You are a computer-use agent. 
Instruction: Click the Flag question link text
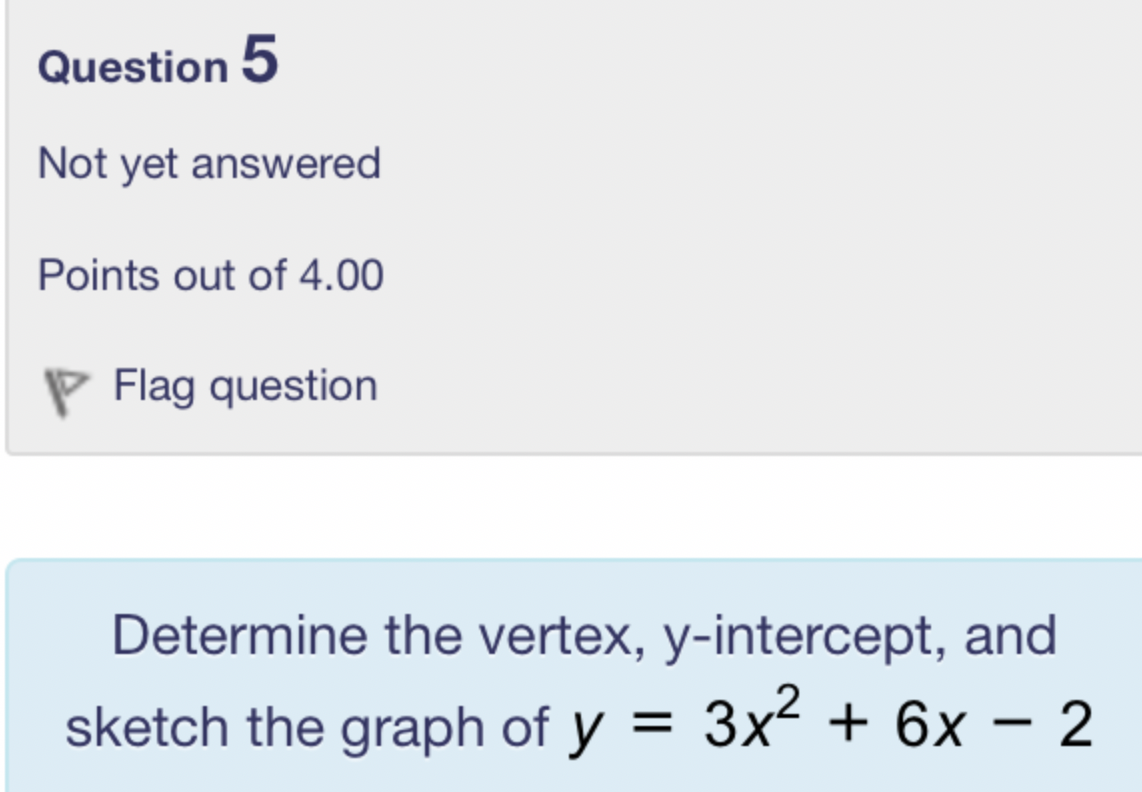(245, 386)
